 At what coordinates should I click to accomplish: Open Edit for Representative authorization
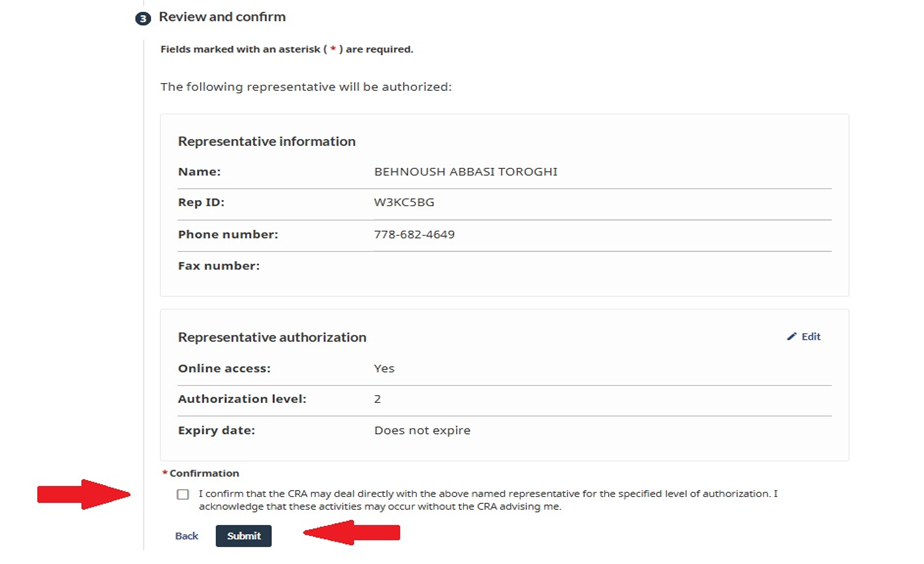810,337
